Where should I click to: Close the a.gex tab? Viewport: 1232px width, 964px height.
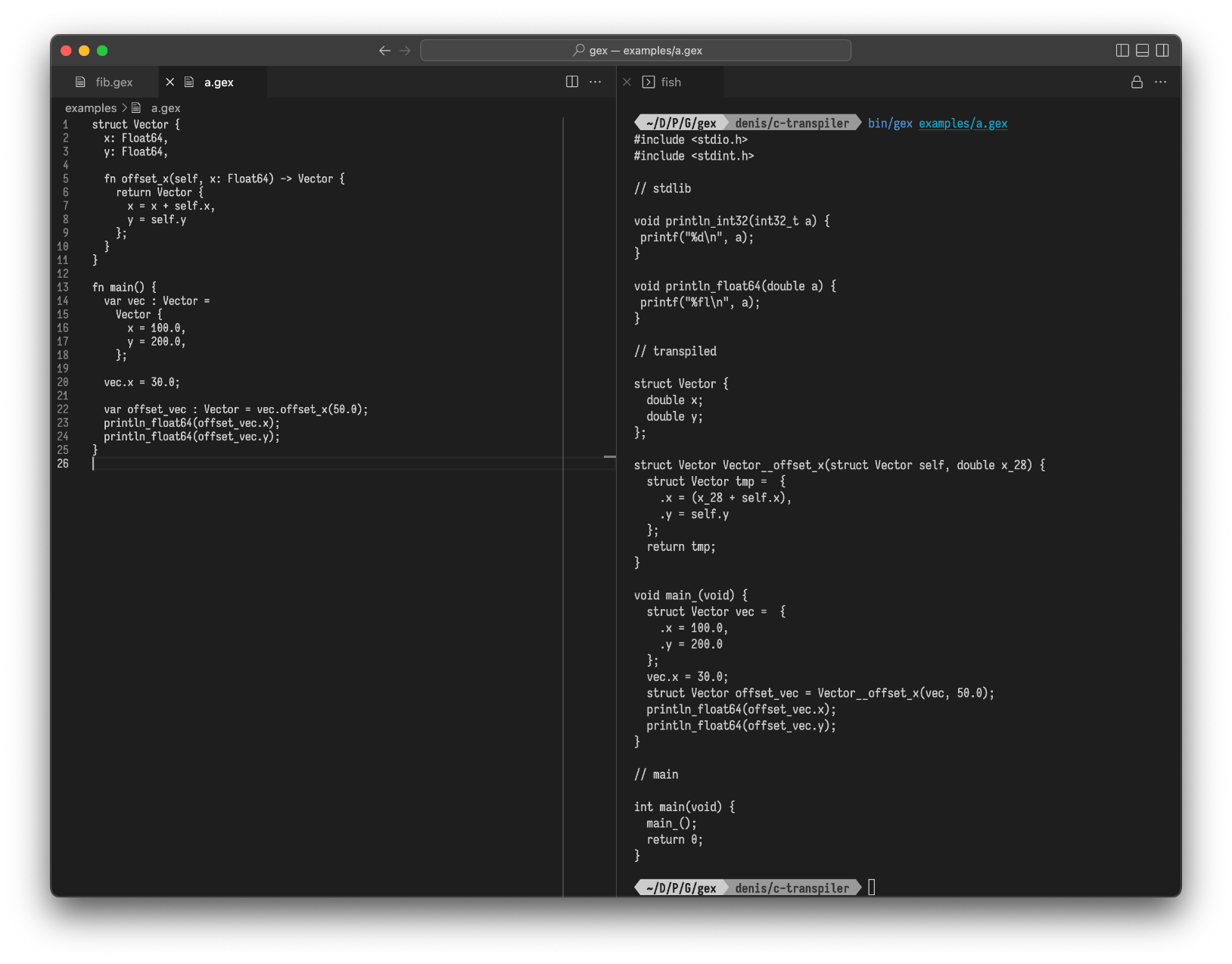[170, 82]
